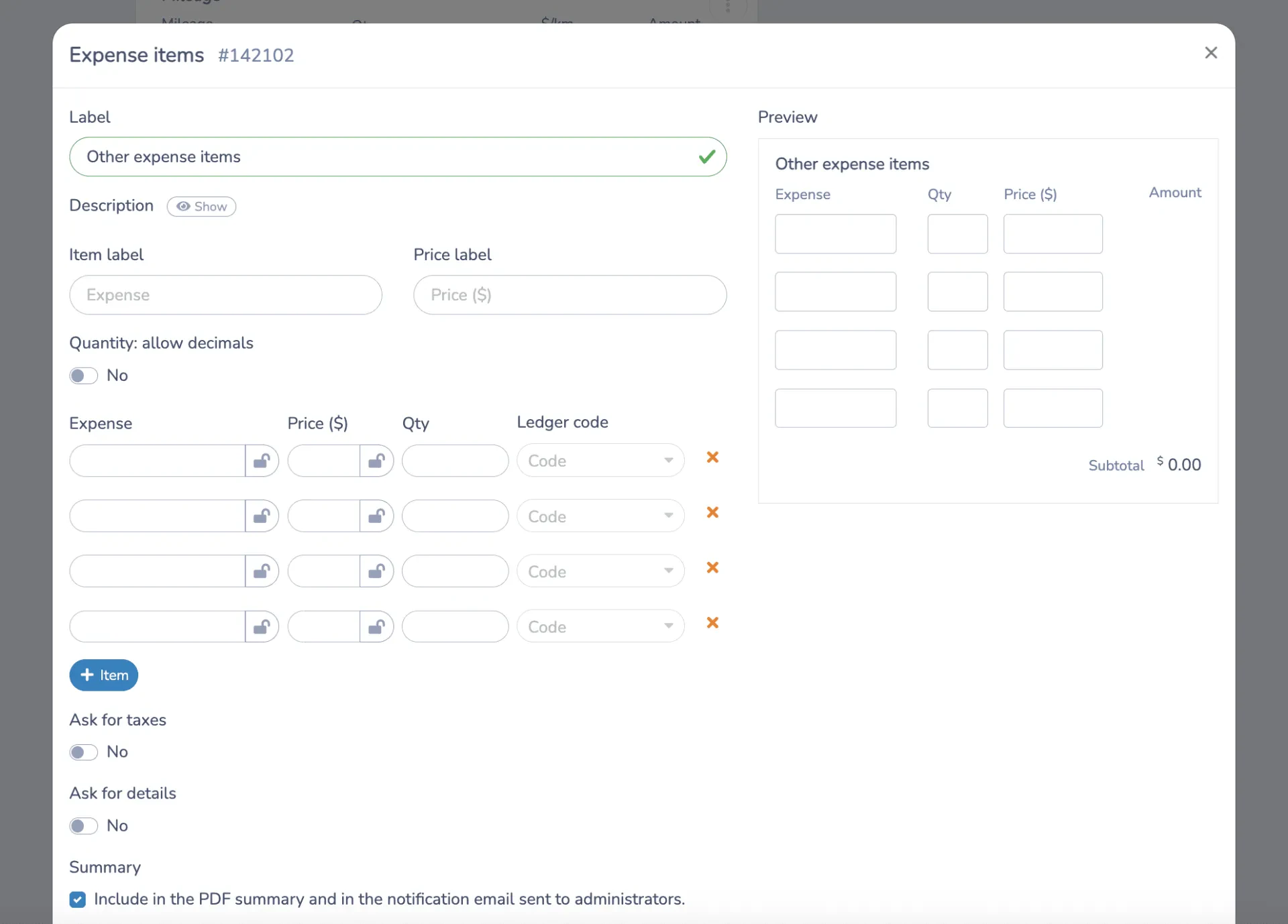
Task: Click first row Price input
Action: pos(324,461)
